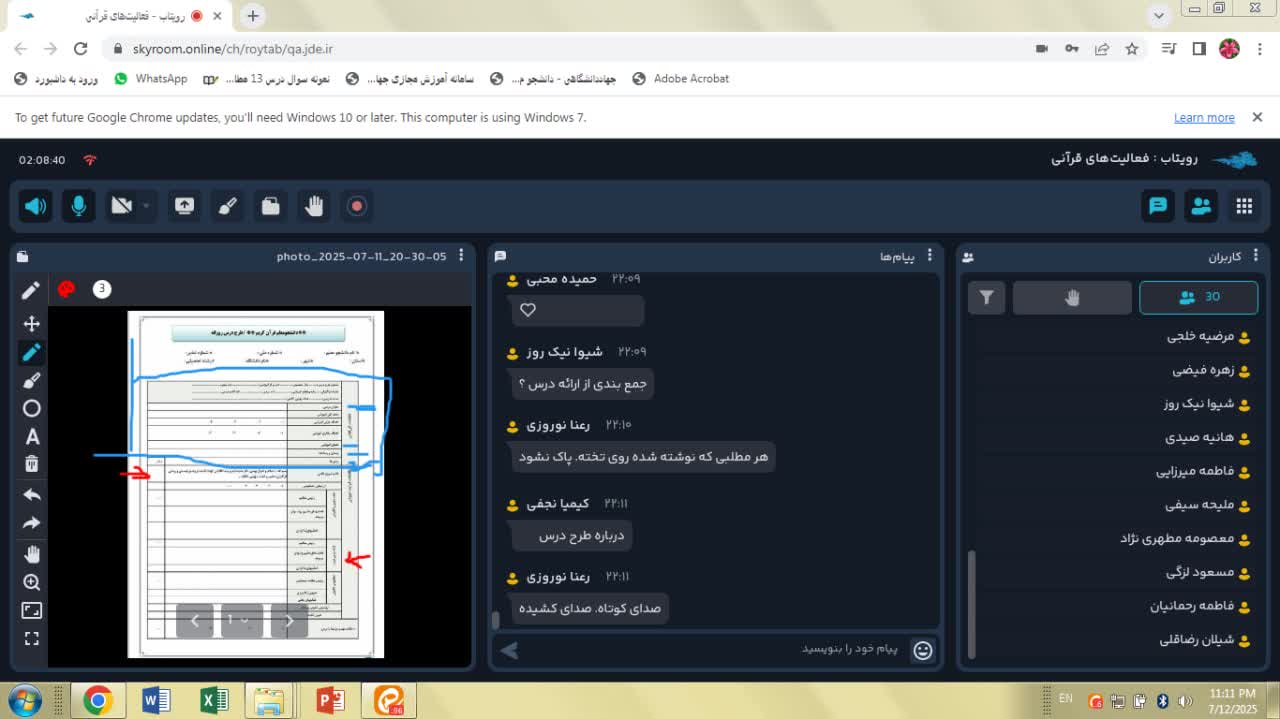Select the text tool
This screenshot has width=1280, height=719.
pos(31,437)
